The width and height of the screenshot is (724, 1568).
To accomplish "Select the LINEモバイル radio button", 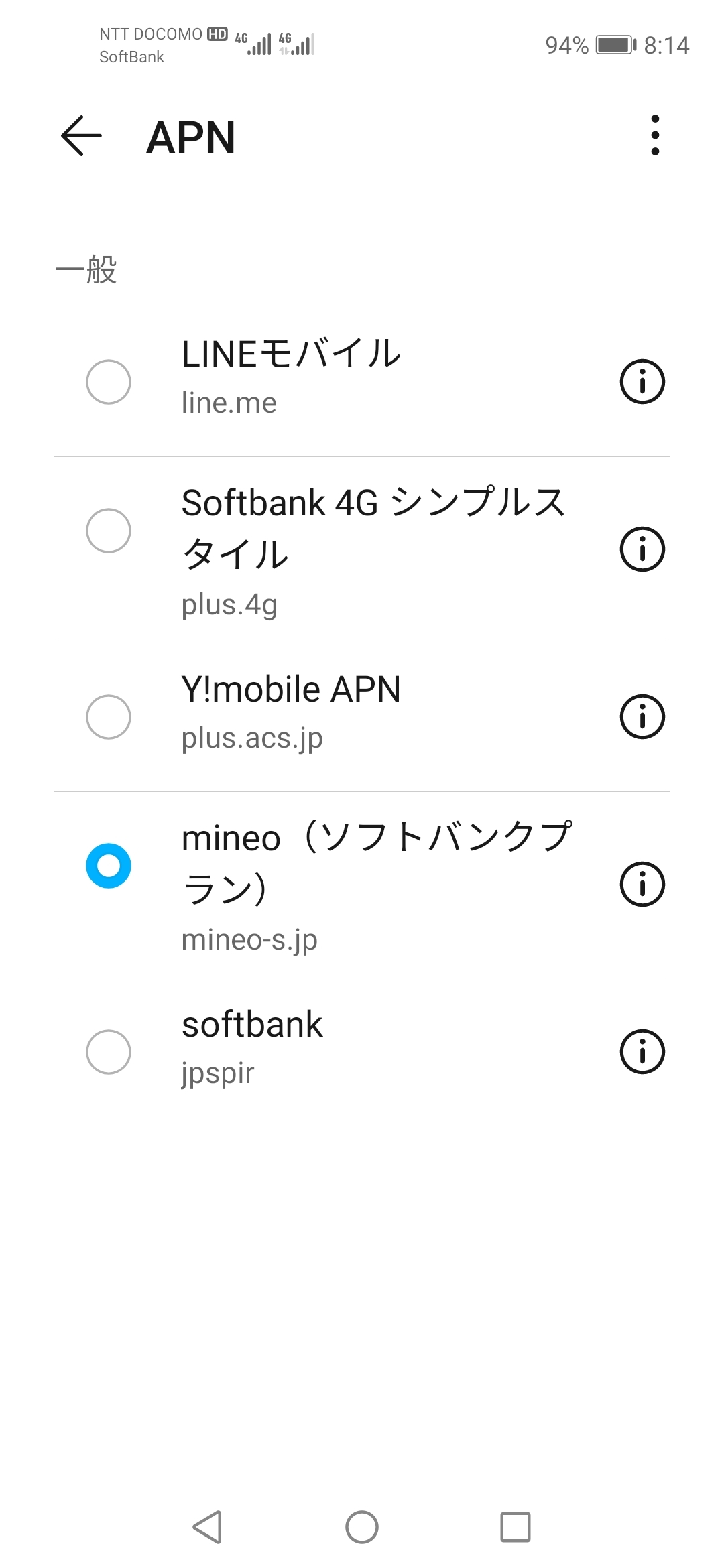I will [x=109, y=382].
